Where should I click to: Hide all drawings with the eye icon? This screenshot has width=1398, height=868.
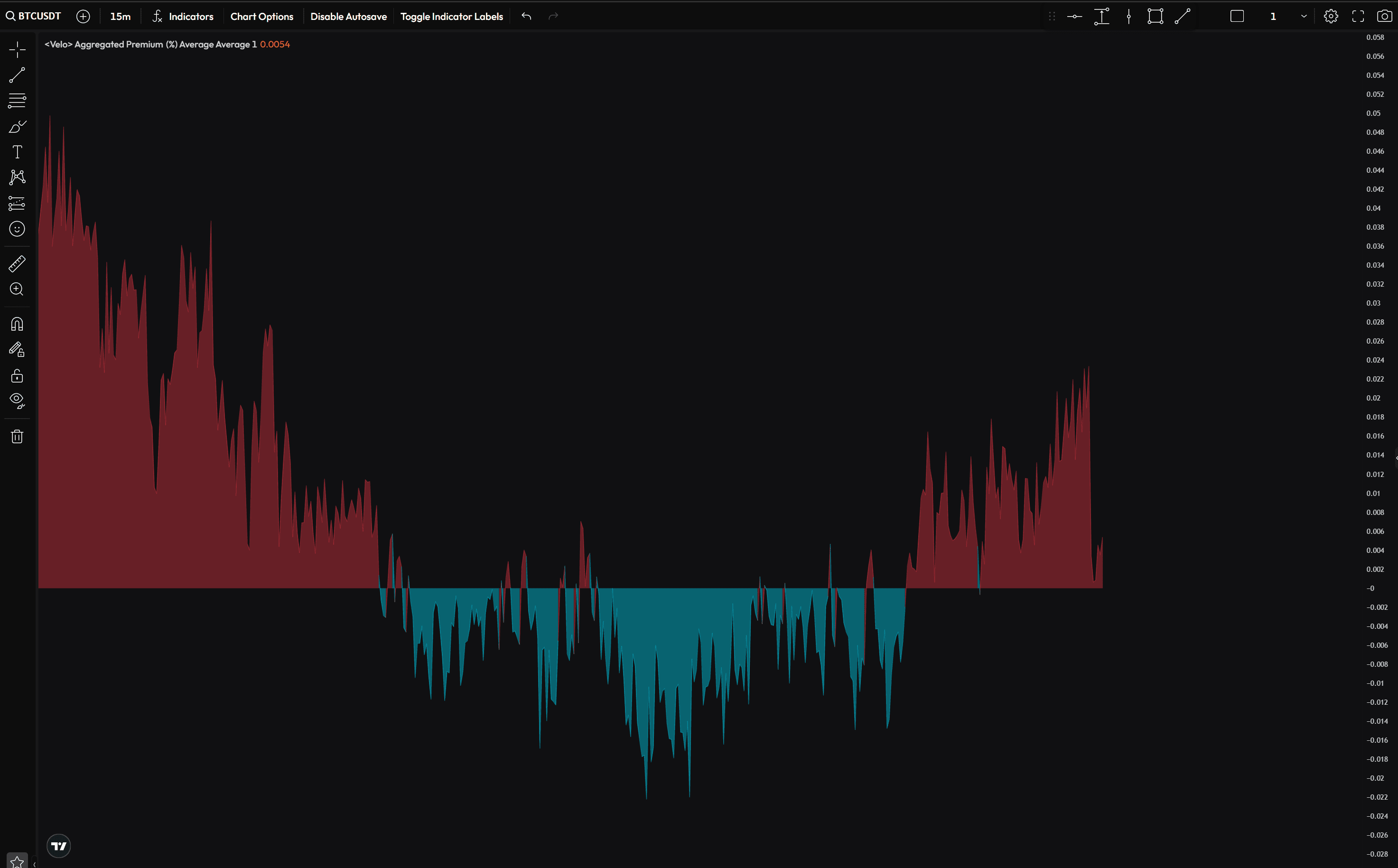coord(17,400)
